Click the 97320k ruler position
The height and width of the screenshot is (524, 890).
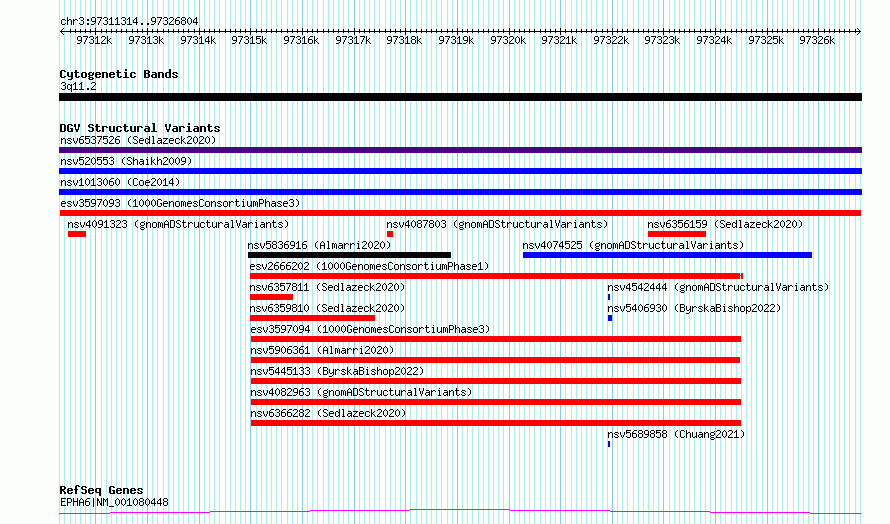point(508,40)
